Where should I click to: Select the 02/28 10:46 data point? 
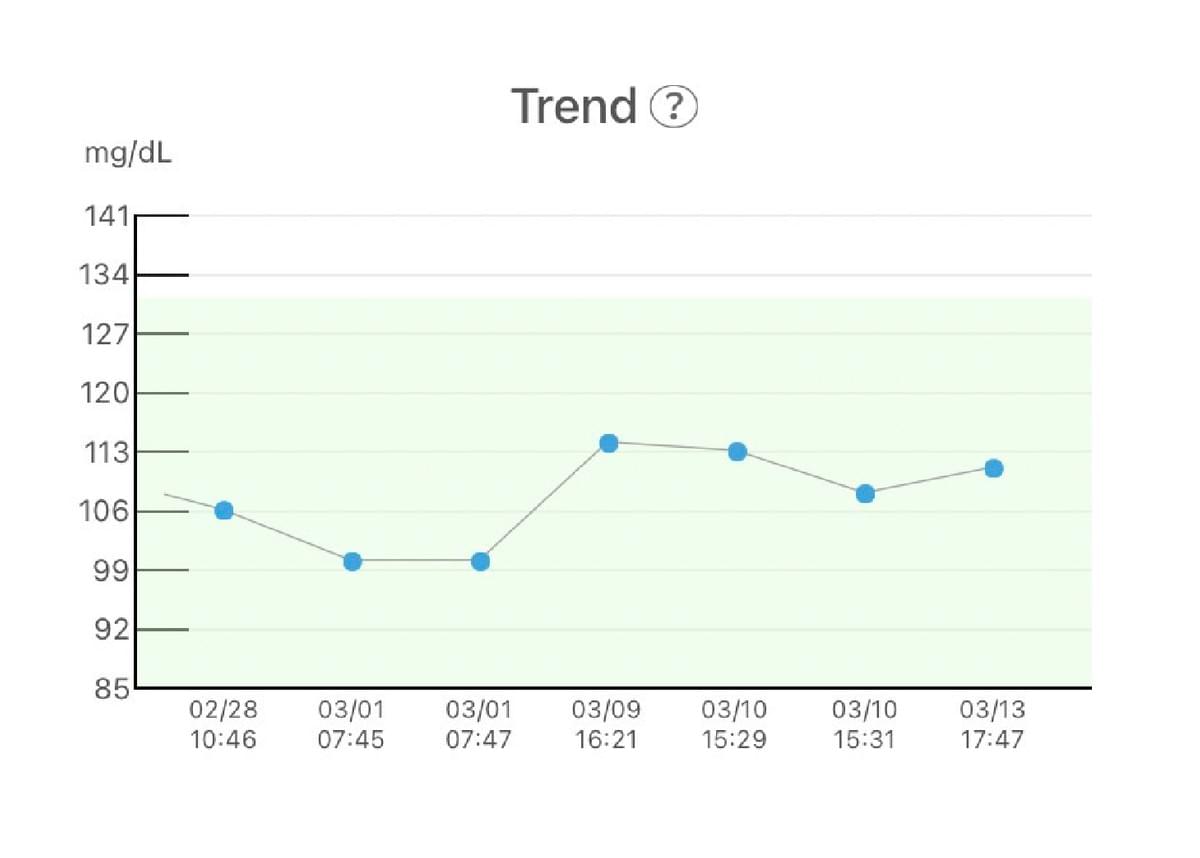(x=224, y=510)
